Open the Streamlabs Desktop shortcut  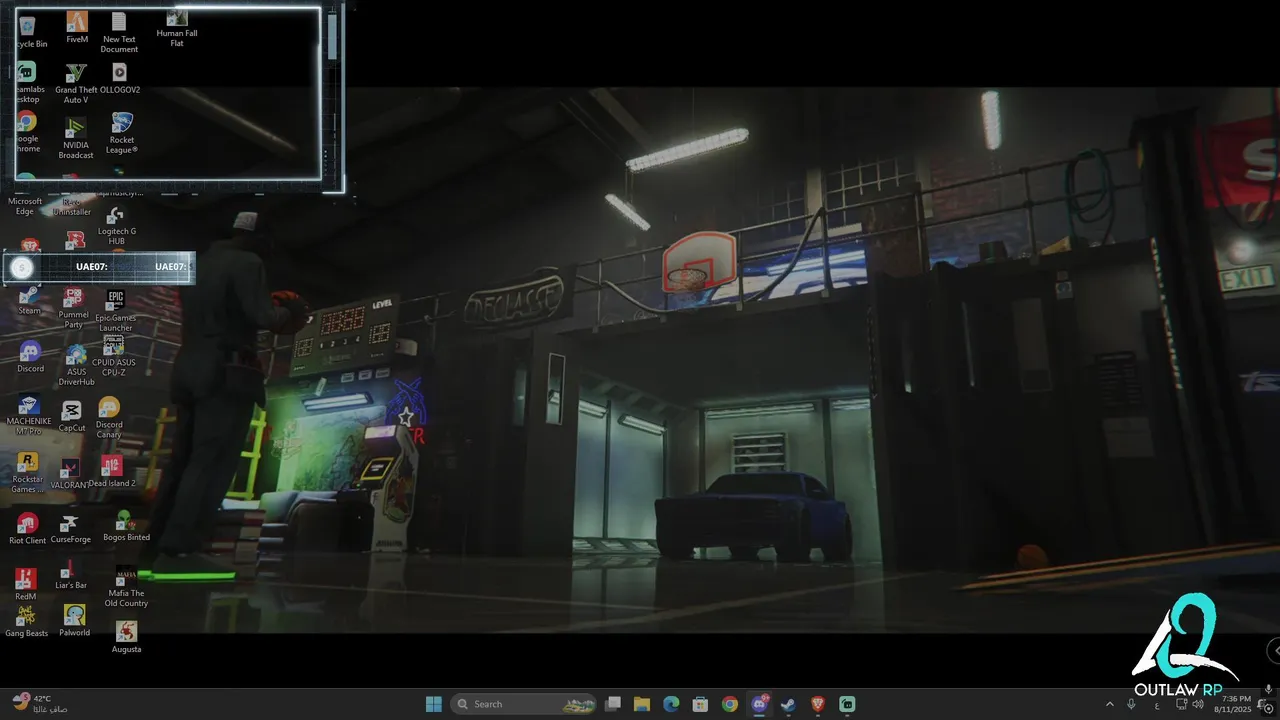tap(28, 84)
